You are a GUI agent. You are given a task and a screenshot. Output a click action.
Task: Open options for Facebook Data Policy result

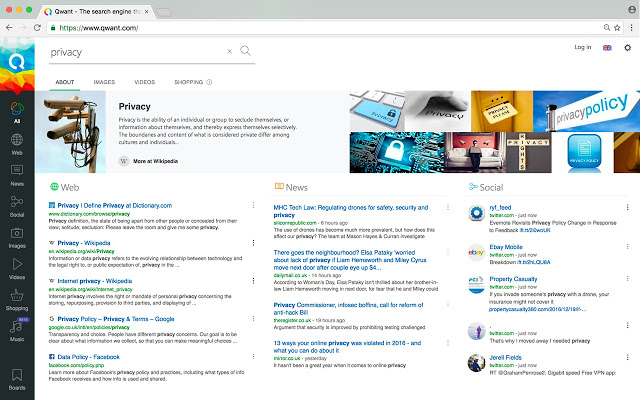(x=253, y=356)
